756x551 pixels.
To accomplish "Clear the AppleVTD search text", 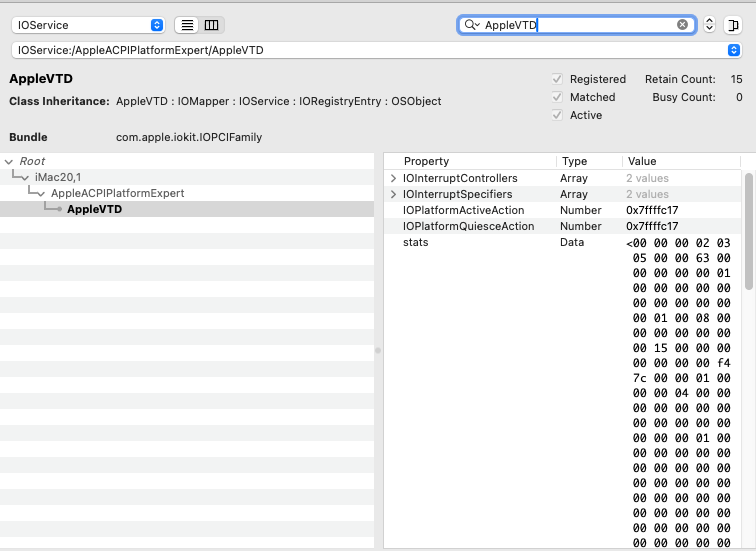I will coord(682,25).
